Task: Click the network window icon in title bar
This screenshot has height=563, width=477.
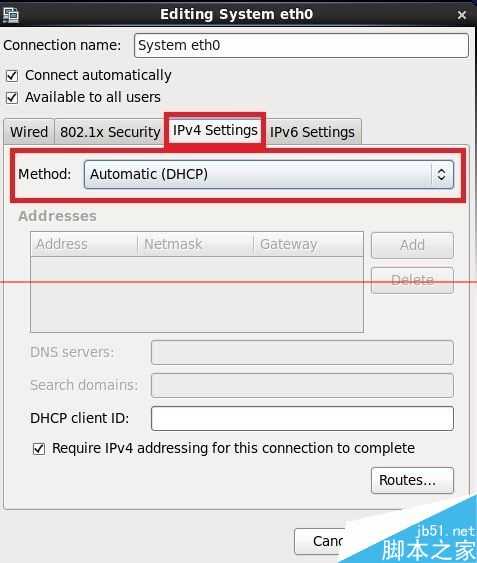Action: point(11,15)
